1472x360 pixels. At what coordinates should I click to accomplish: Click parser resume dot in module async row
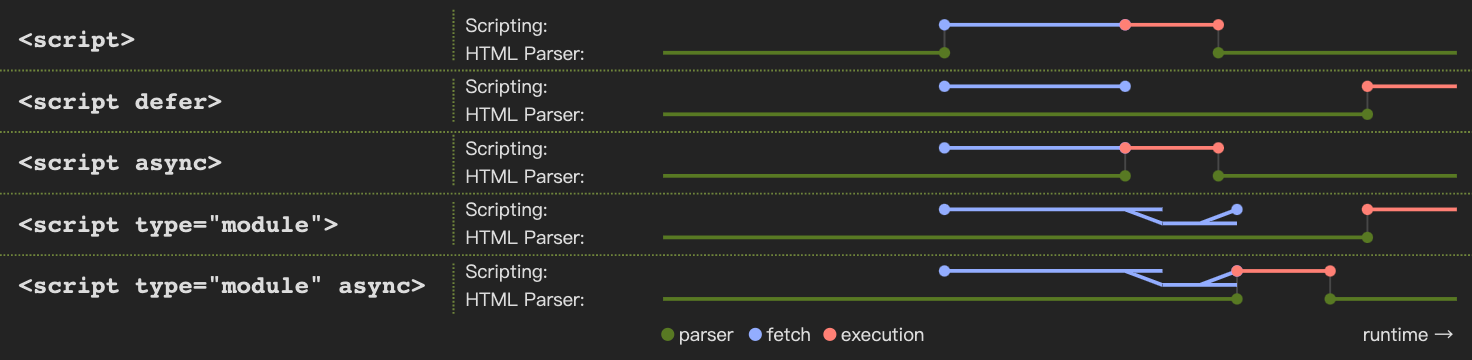tap(1330, 298)
